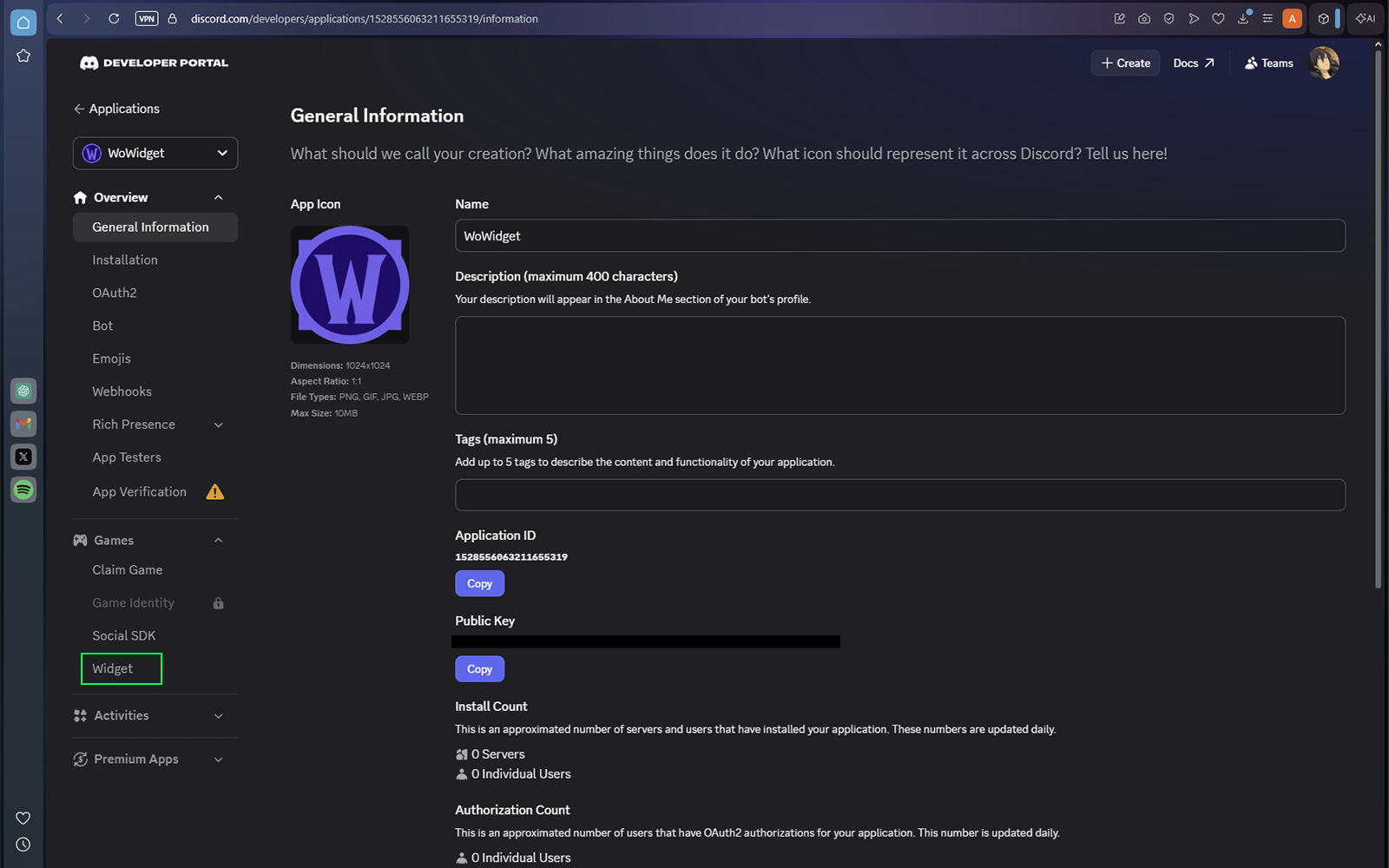Image resolution: width=1389 pixels, height=868 pixels.
Task: Expand the Premium Apps section chevron
Action: 219,759
